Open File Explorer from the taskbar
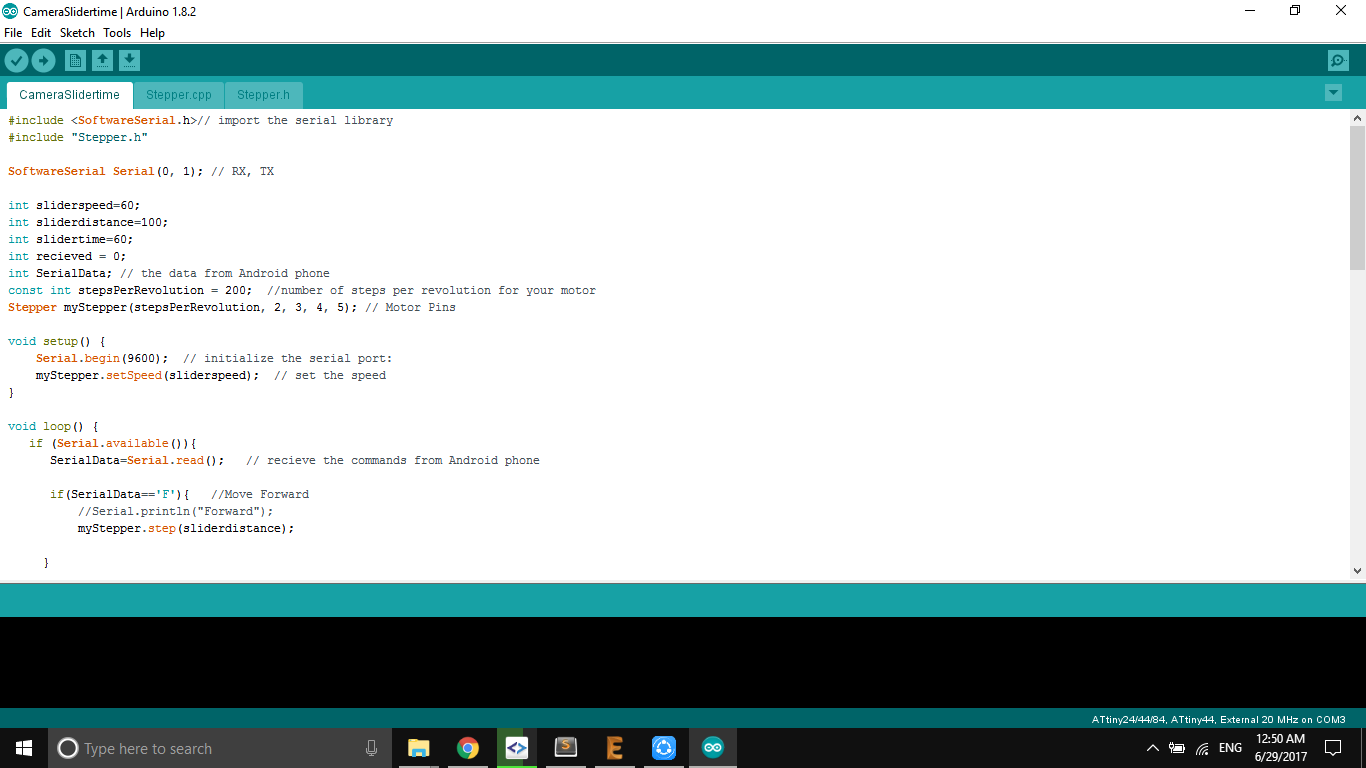The height and width of the screenshot is (768, 1366). [x=418, y=748]
